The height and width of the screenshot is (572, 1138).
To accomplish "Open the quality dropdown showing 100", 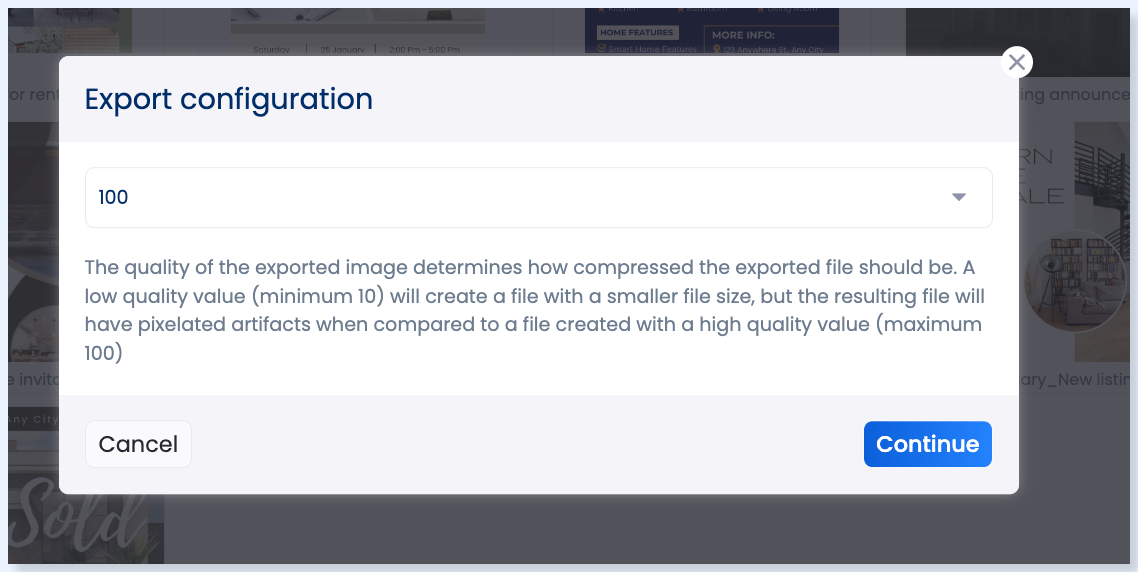I will pyautogui.click(x=538, y=197).
